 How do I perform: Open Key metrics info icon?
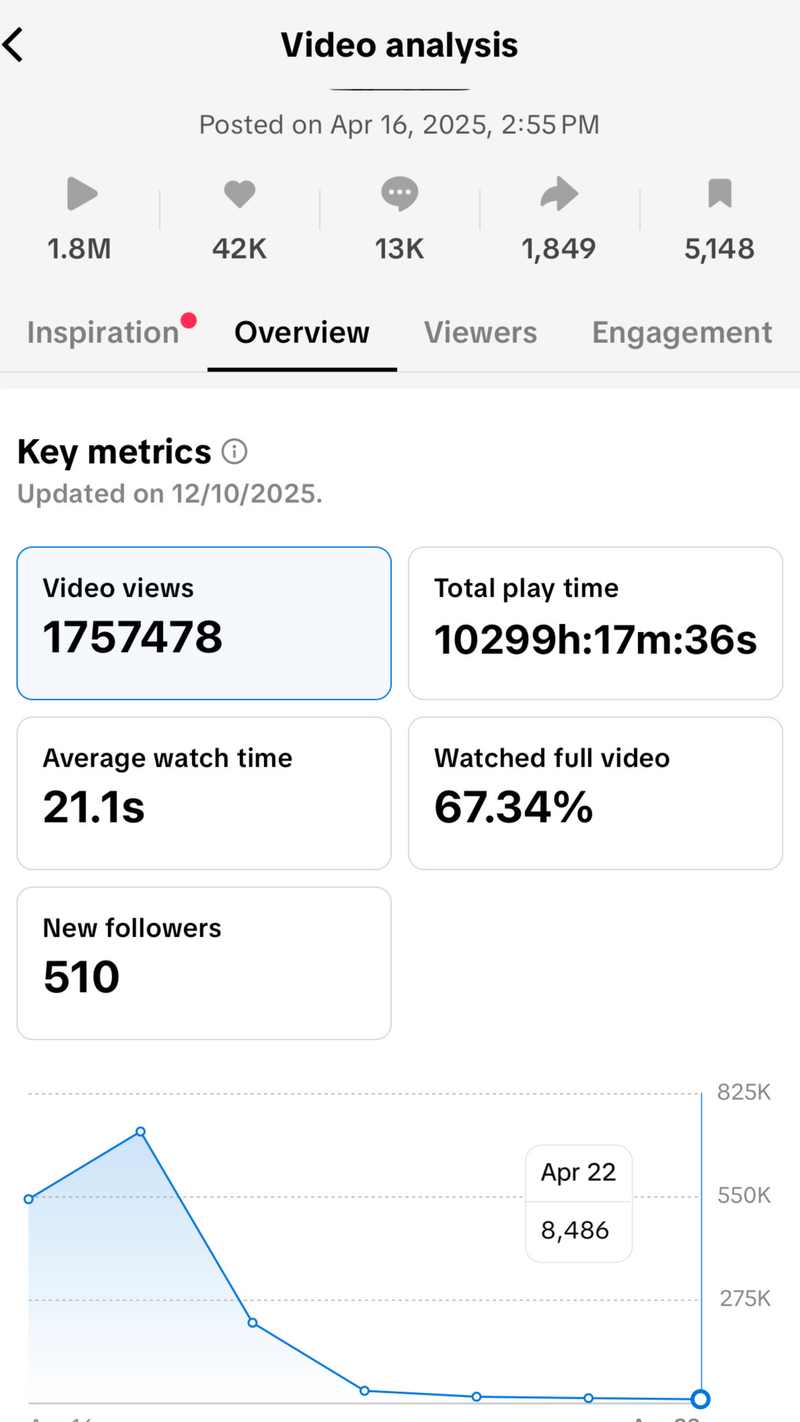234,452
